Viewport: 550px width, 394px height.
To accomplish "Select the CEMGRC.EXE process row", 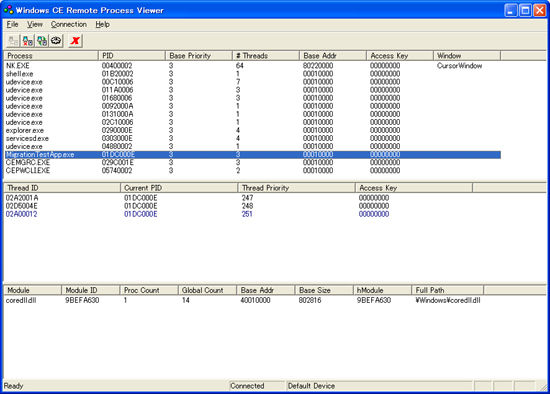I will tap(252, 162).
